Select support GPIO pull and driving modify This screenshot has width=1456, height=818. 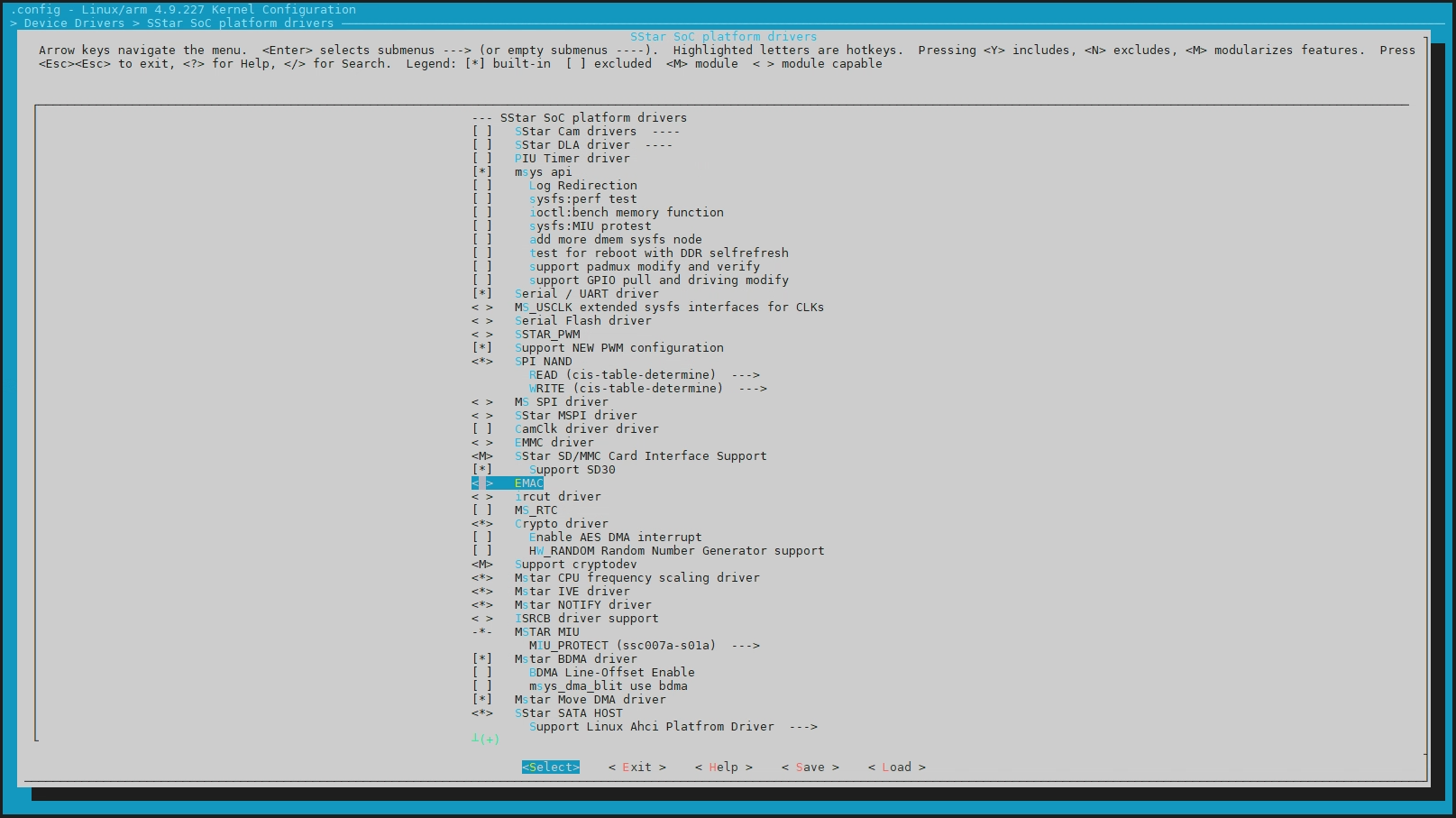click(x=630, y=280)
